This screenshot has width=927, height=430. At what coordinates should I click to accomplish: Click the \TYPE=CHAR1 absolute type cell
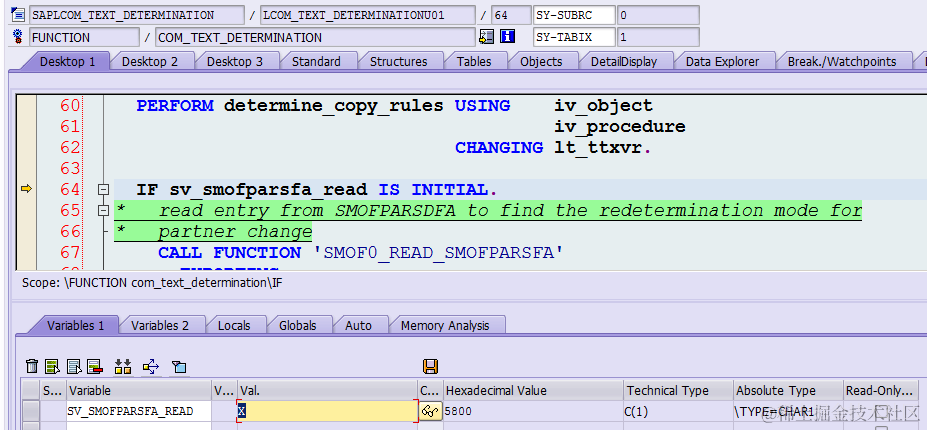787,410
